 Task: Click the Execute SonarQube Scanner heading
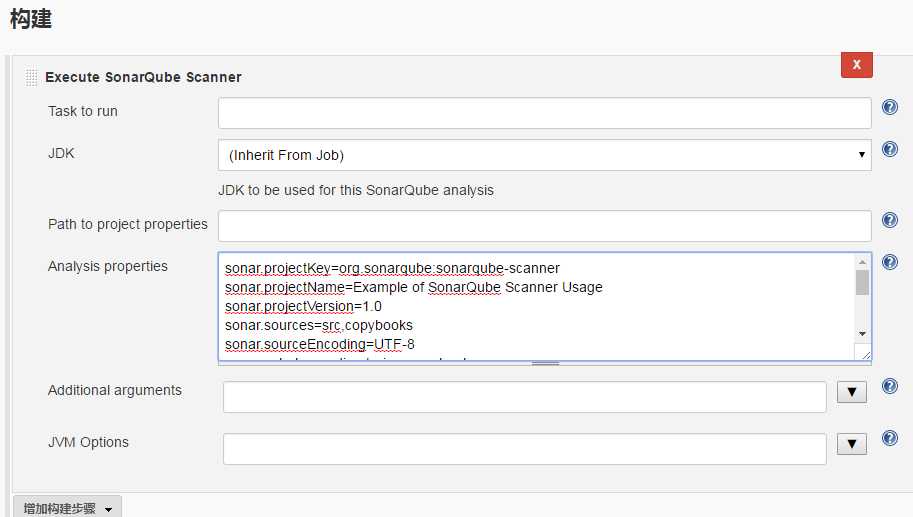pyautogui.click(x=143, y=77)
